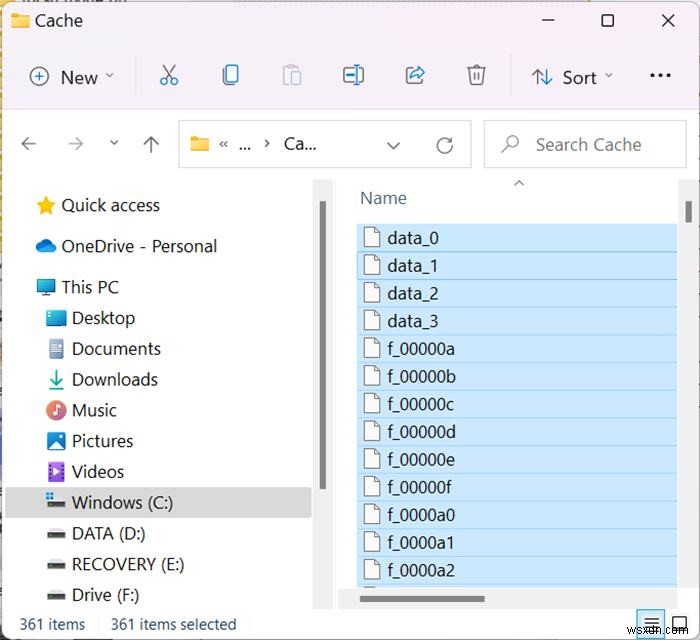Select file f_00000b
700x640 pixels.
517,376
